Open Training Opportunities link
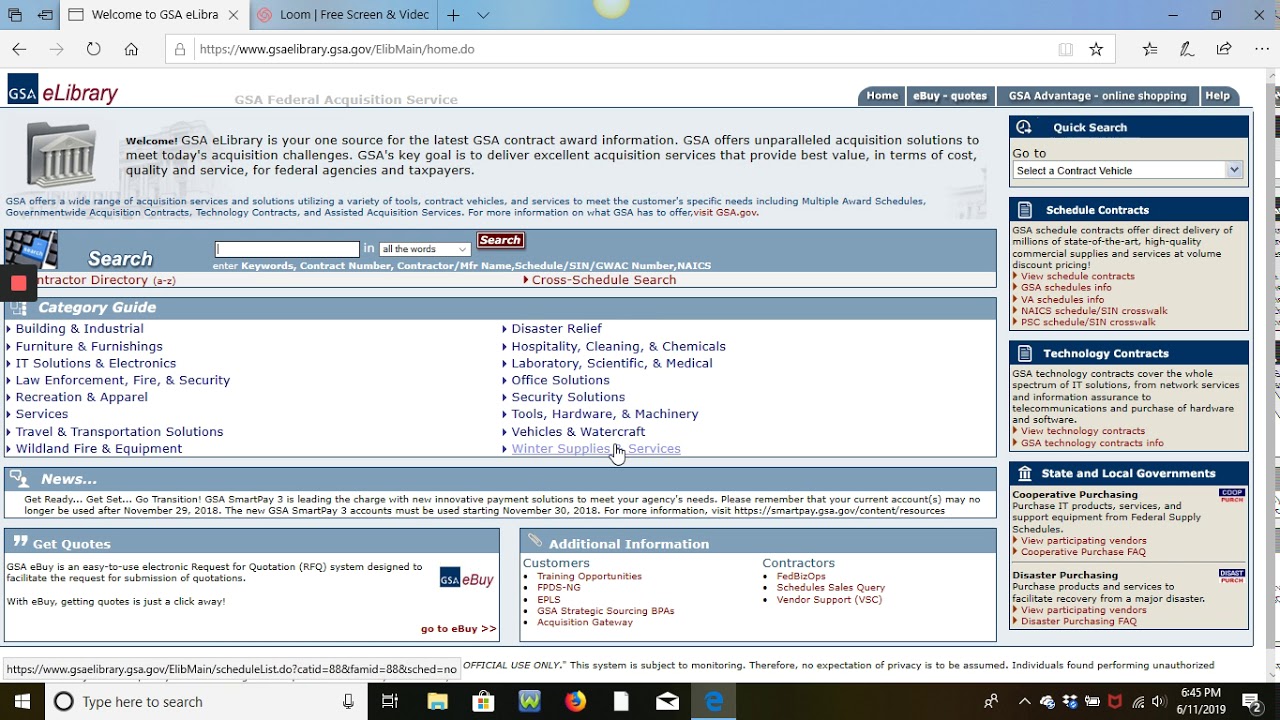The image size is (1280, 720). [x=589, y=577]
